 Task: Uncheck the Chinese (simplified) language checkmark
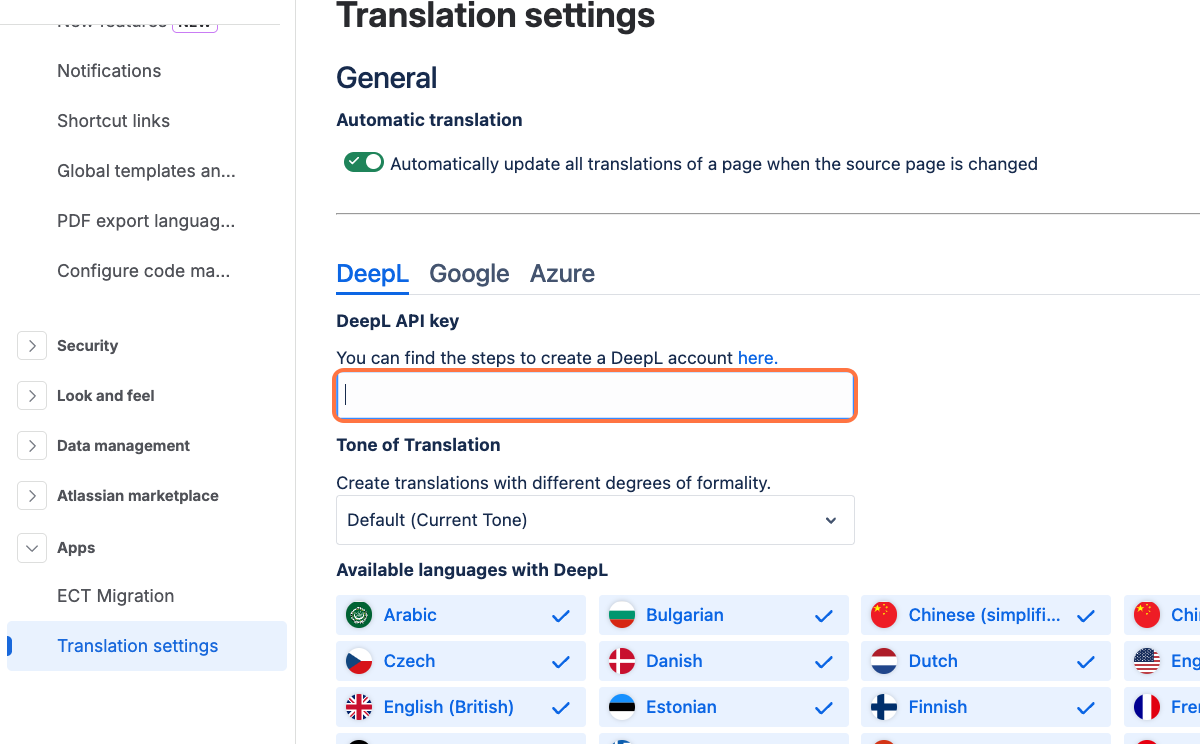(1086, 616)
